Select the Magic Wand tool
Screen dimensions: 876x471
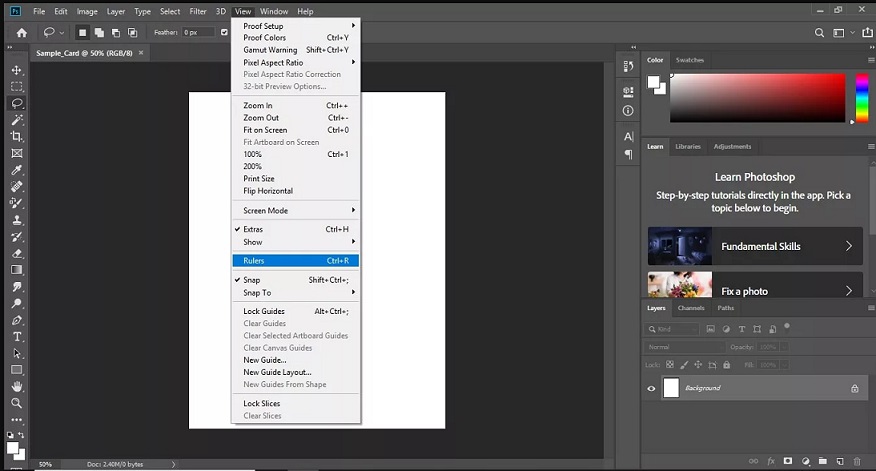point(17,120)
